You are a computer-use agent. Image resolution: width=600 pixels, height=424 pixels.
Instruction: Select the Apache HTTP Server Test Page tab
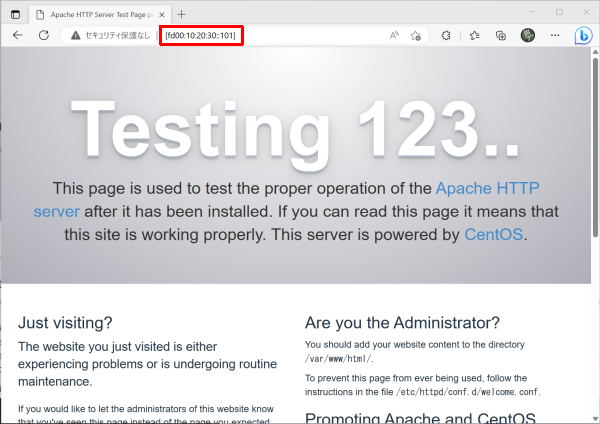point(100,15)
